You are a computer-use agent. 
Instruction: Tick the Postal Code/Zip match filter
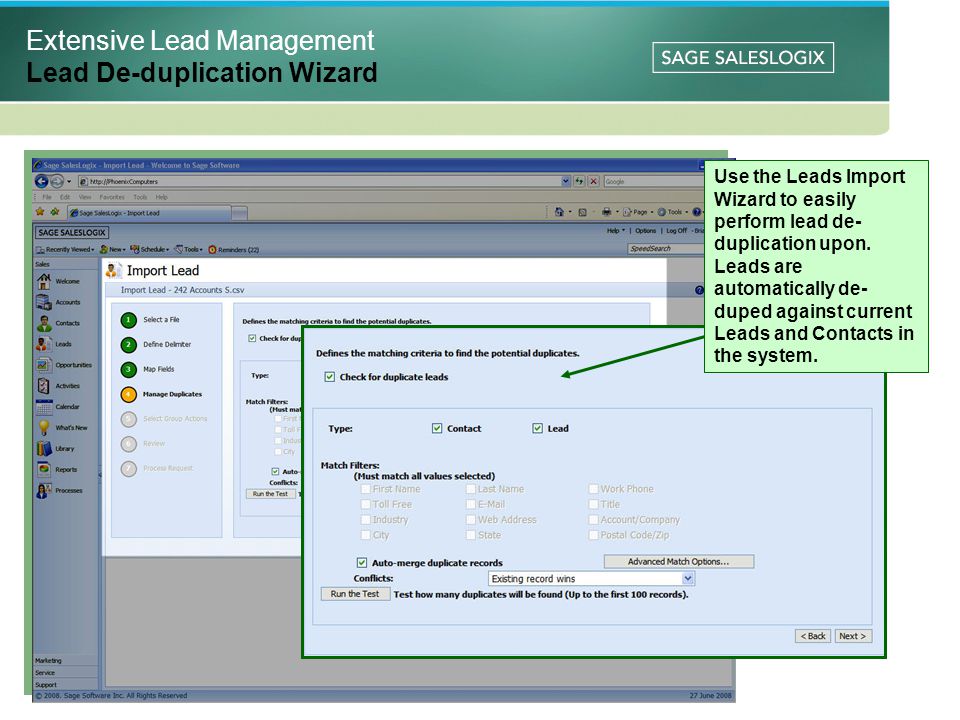pyautogui.click(x=593, y=535)
